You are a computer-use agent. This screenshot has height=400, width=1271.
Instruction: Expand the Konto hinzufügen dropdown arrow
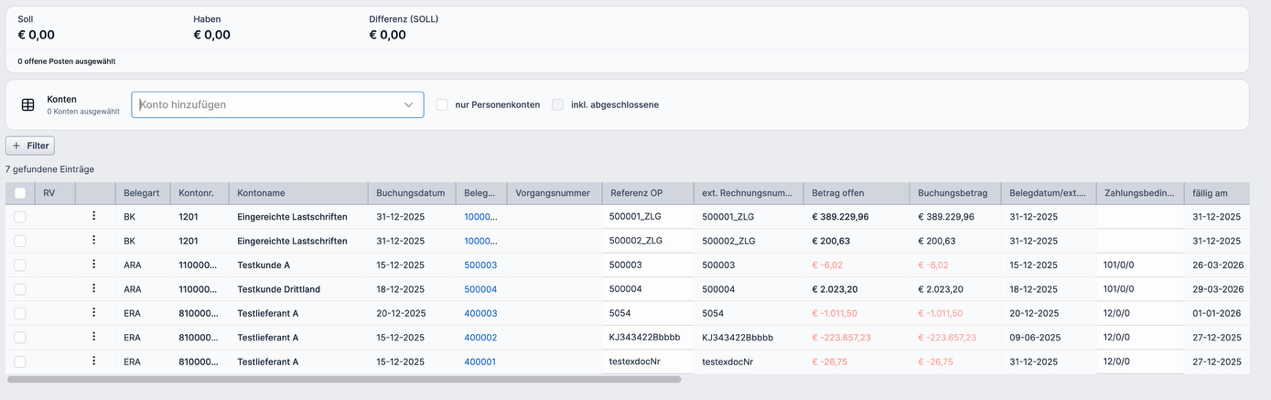click(x=408, y=105)
